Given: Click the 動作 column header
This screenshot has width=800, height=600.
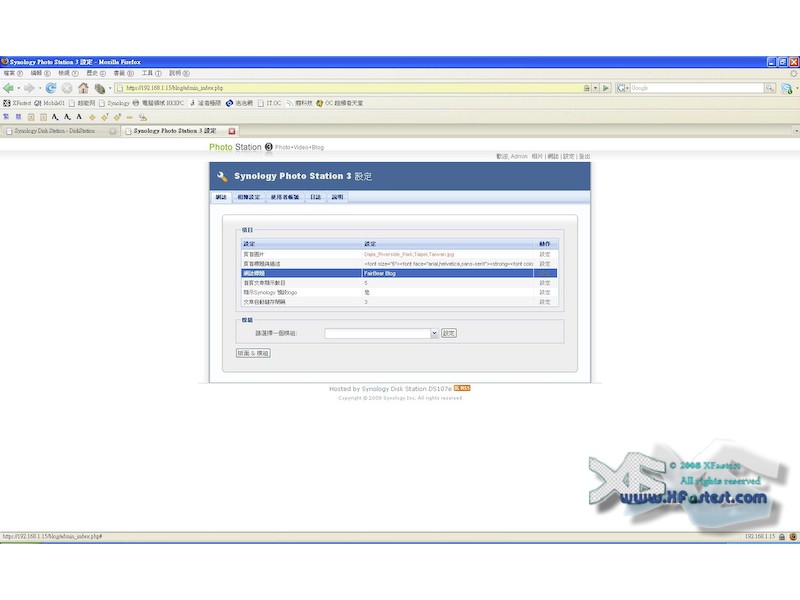Looking at the screenshot, I should [545, 244].
